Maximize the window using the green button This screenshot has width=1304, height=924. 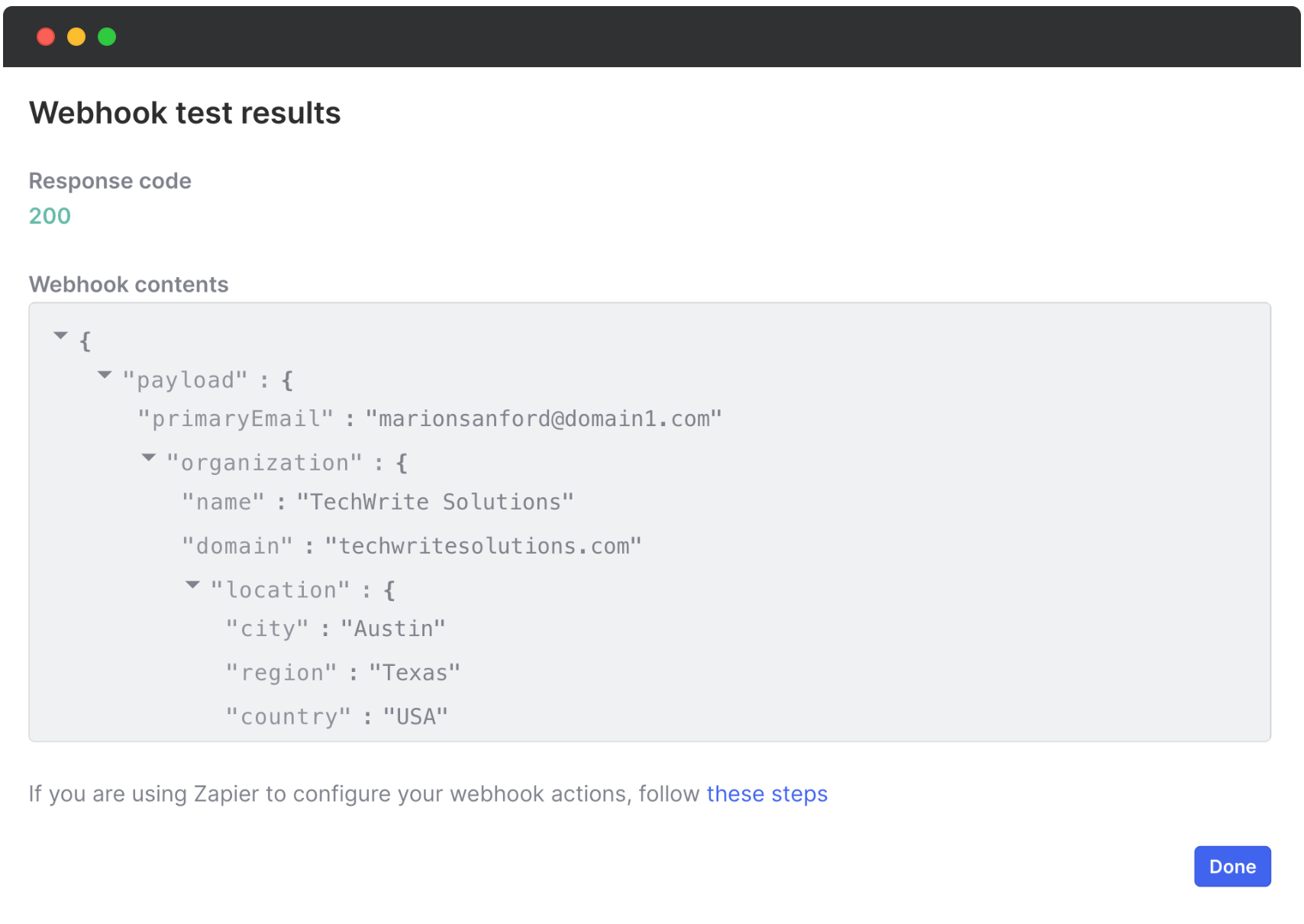tap(107, 37)
